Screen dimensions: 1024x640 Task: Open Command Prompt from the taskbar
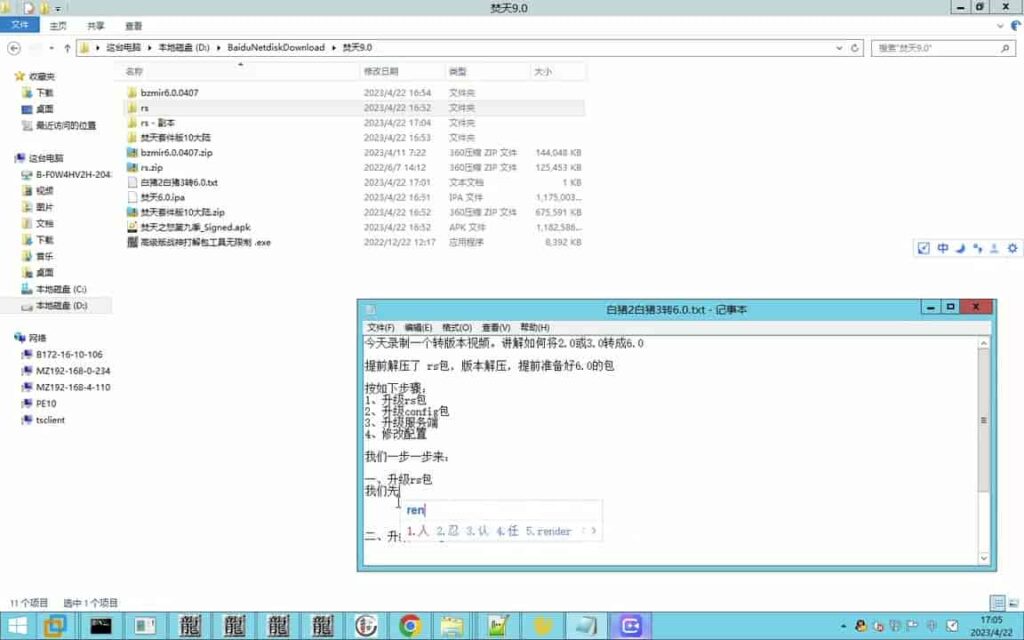coord(100,625)
